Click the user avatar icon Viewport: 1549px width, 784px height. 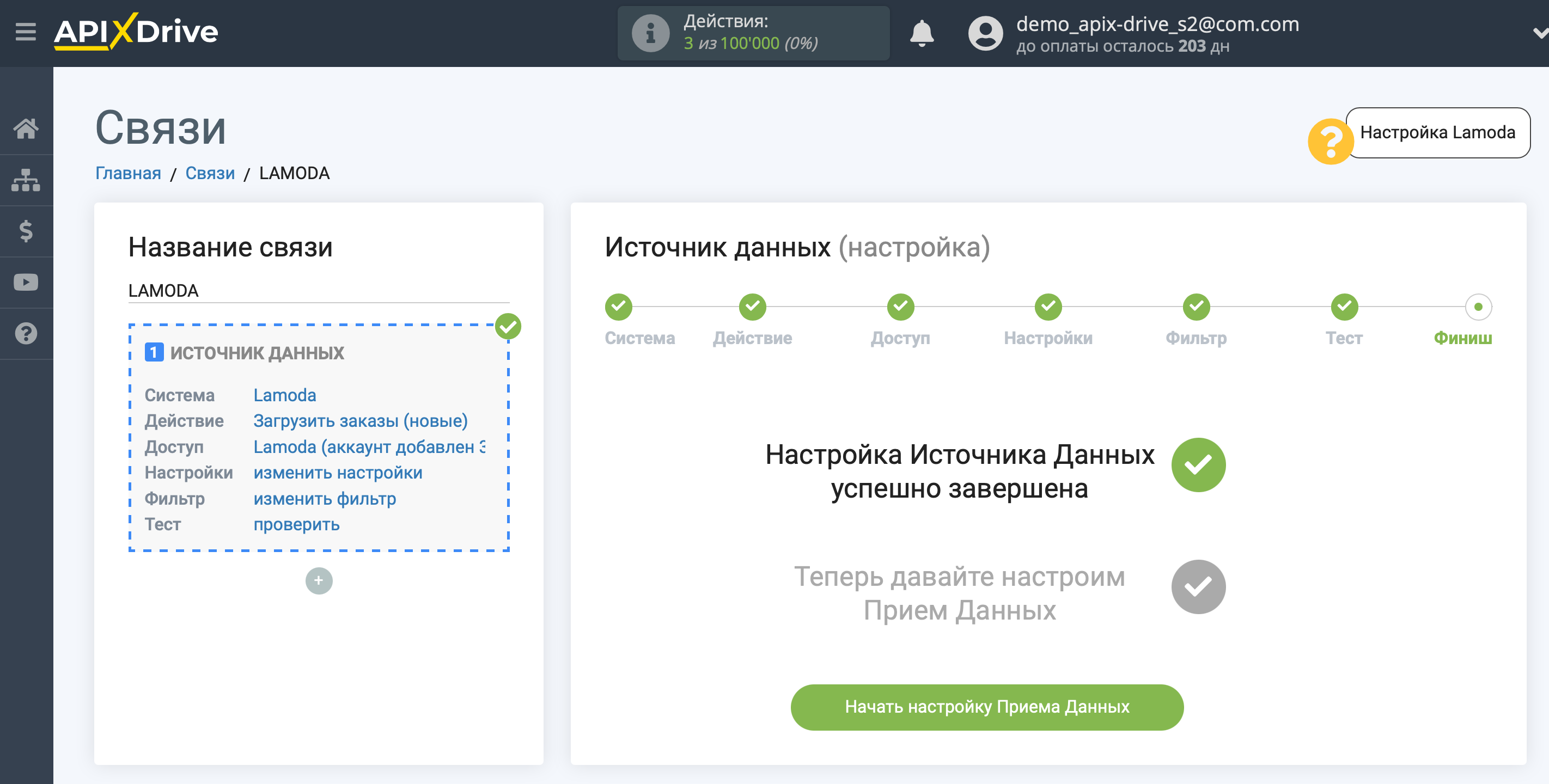986,33
